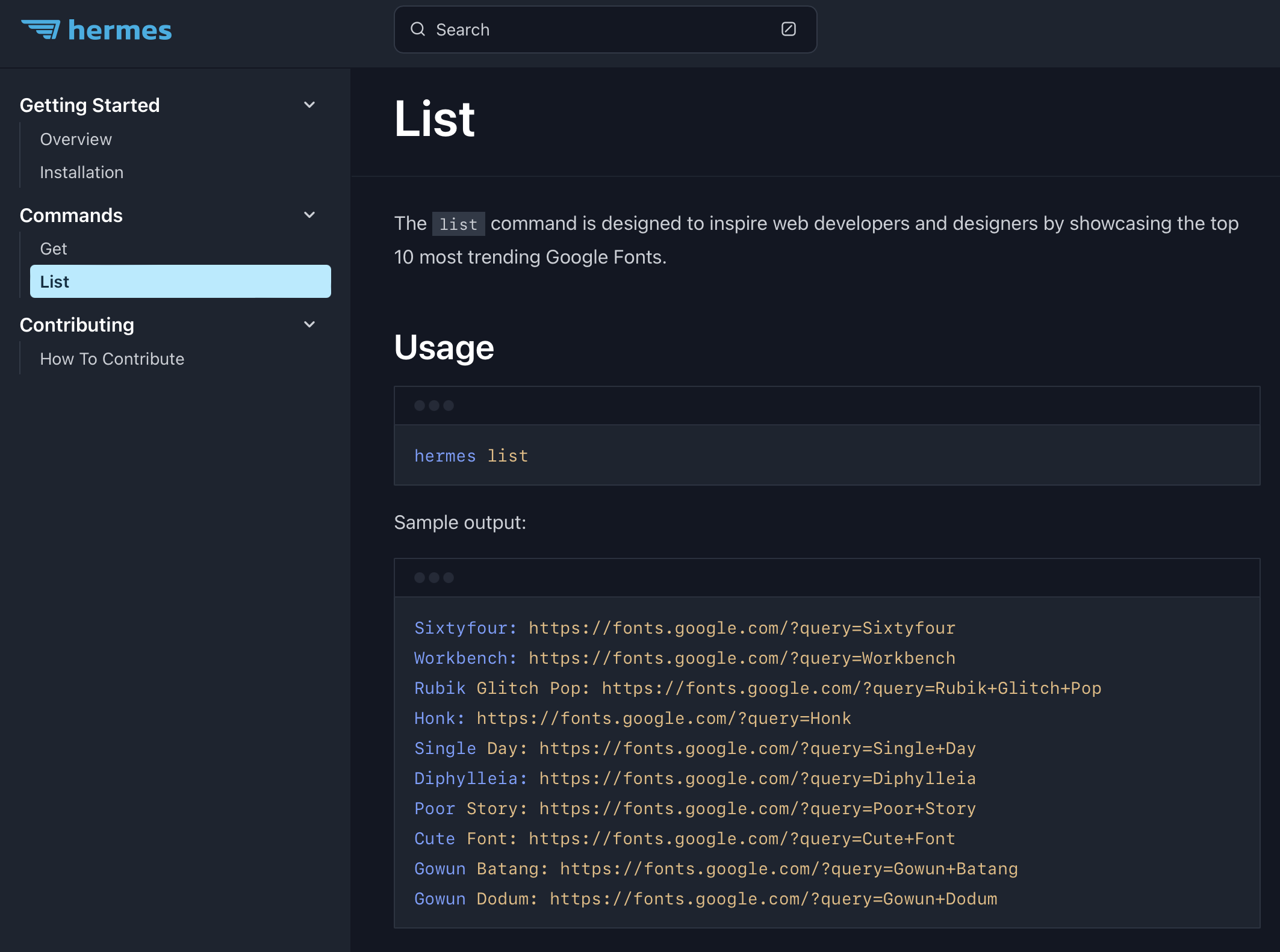Click the Gowun Batang URL line
The image size is (1280, 952).
pyautogui.click(x=716, y=869)
